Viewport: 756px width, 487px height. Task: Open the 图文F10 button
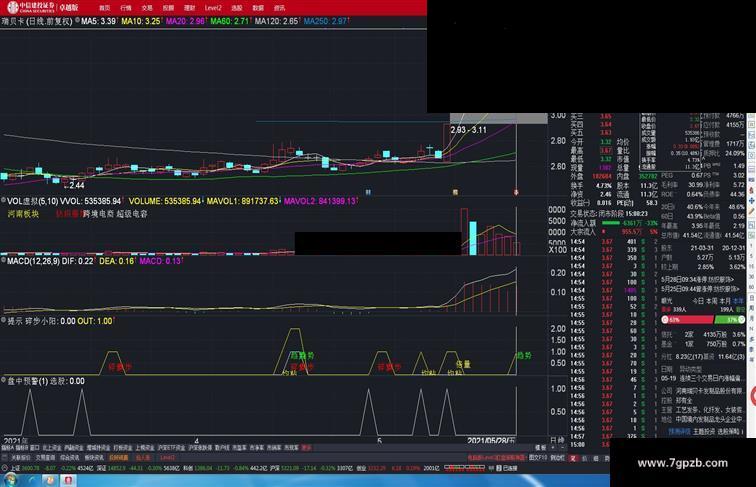[x=539, y=458]
